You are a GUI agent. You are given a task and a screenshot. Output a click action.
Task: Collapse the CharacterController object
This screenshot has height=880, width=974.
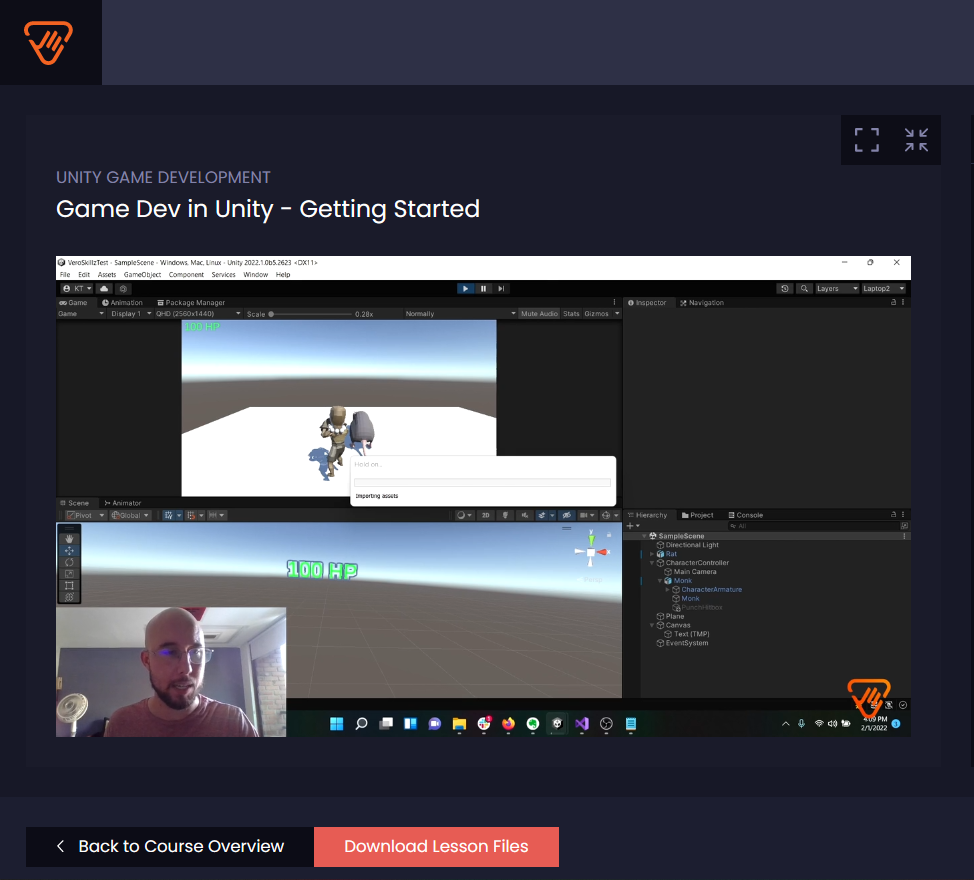tap(652, 563)
